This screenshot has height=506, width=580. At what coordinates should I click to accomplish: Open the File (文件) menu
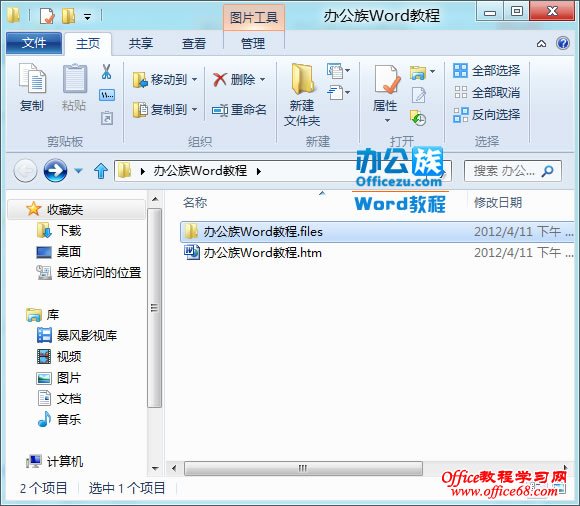click(x=34, y=43)
